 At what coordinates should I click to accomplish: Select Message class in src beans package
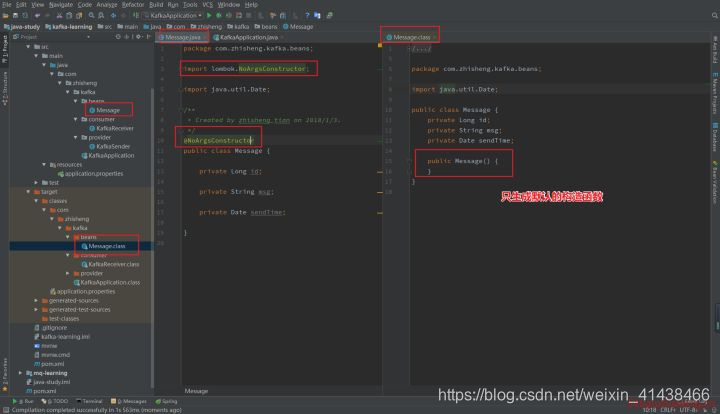[105, 111]
